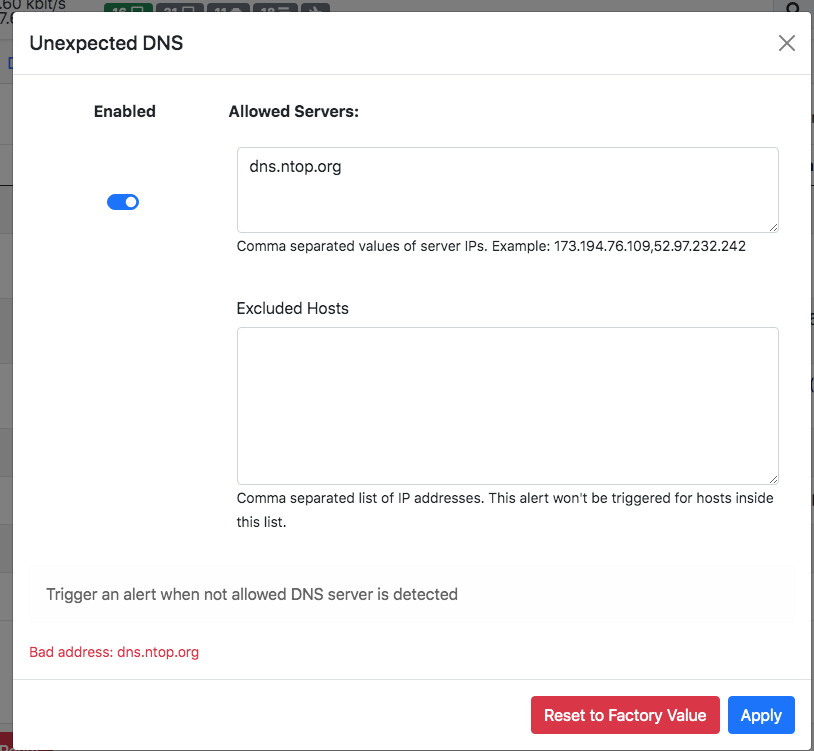Click Apply to save the settings
The height and width of the screenshot is (751, 814).
point(761,715)
